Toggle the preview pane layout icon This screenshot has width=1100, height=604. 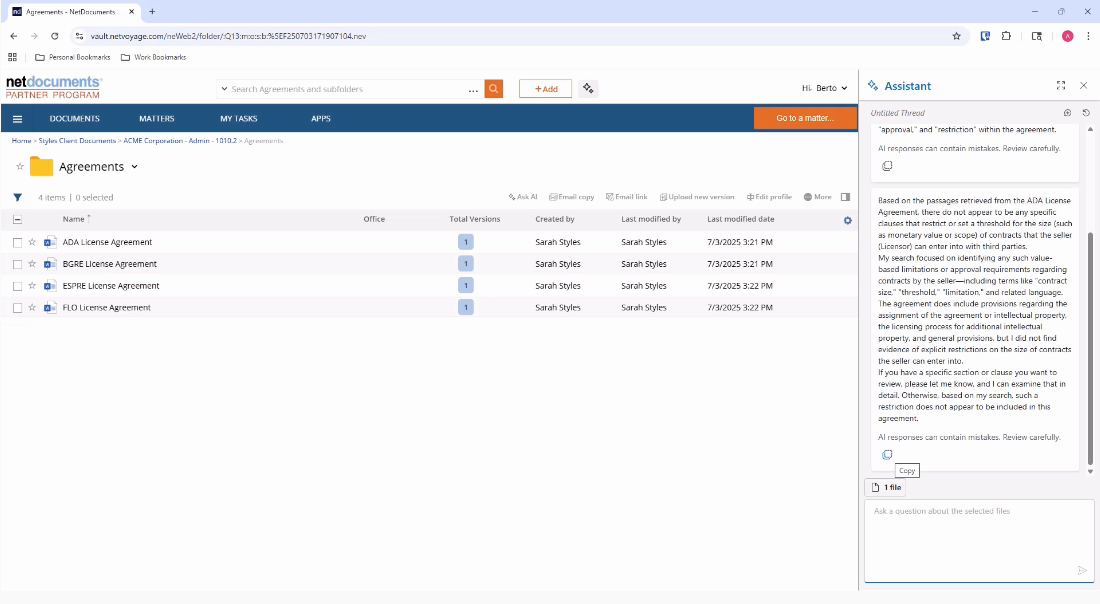[845, 197]
